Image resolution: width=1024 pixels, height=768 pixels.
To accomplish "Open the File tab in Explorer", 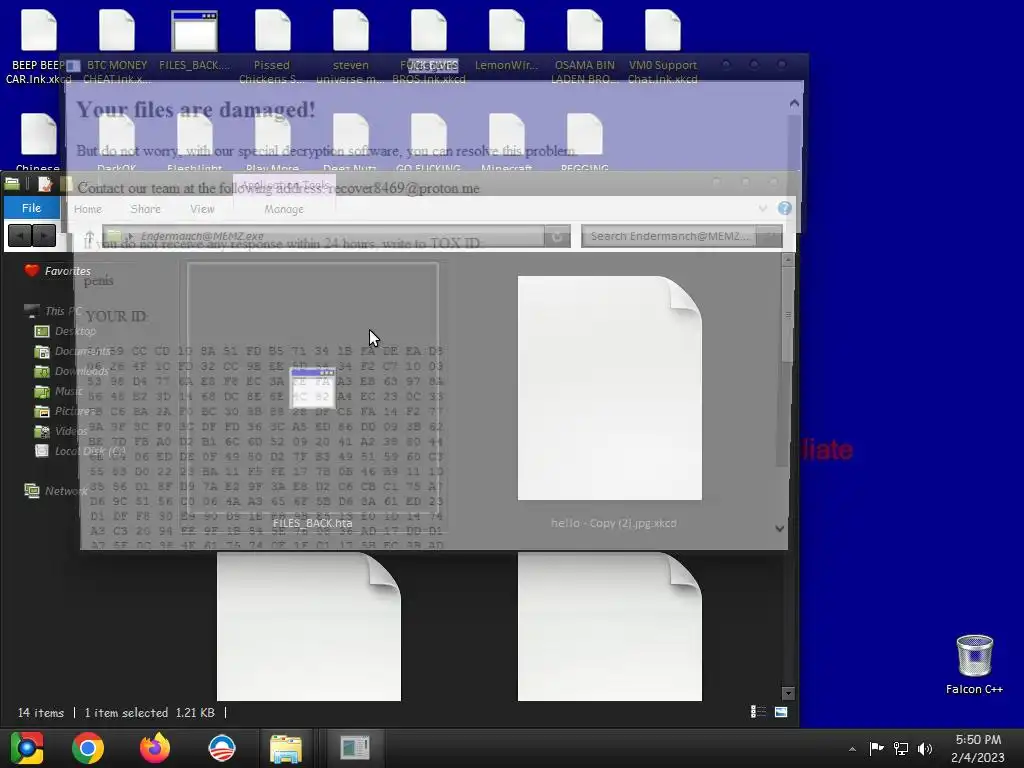I will (31, 208).
